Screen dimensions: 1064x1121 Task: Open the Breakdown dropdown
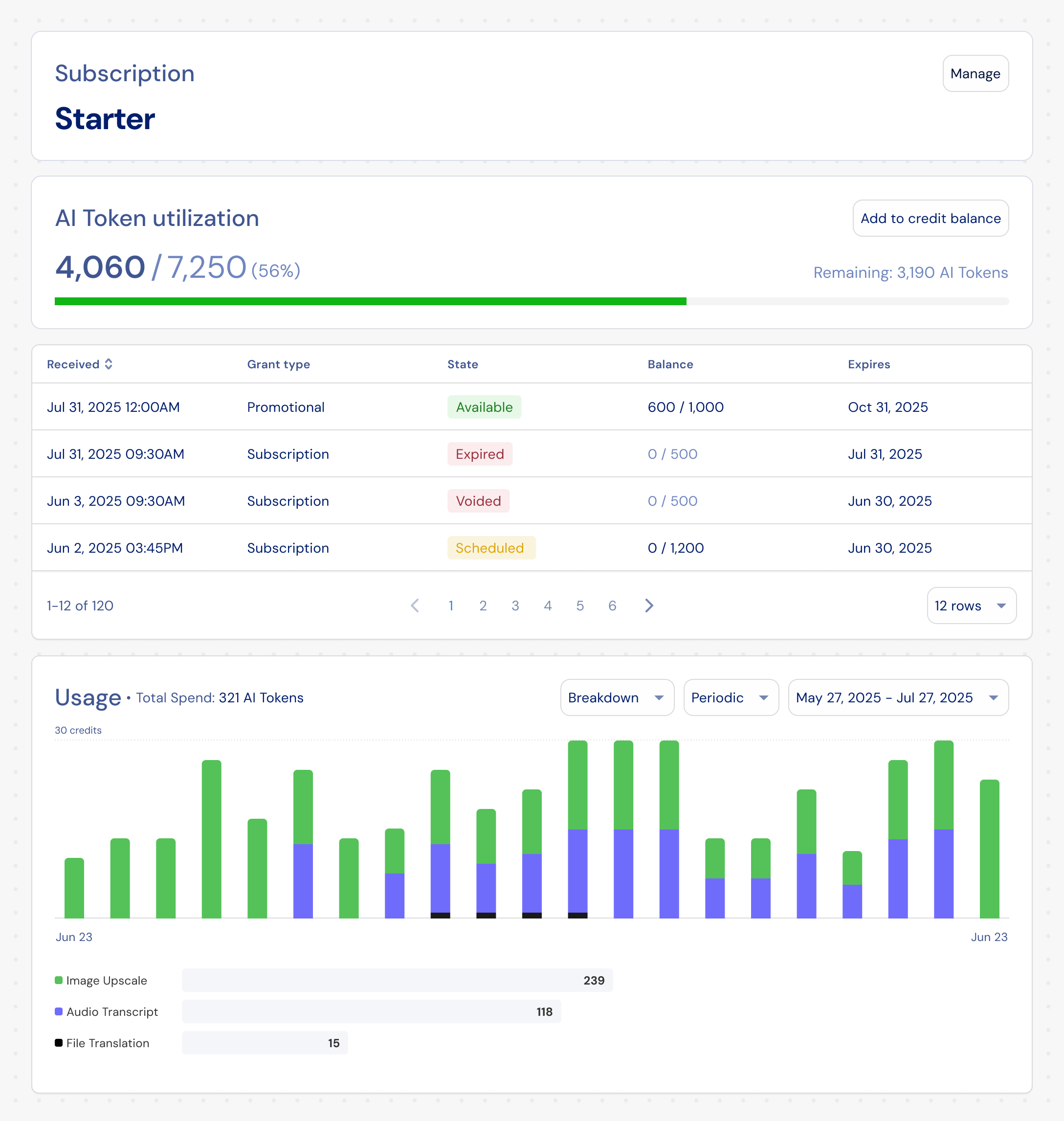click(x=617, y=697)
